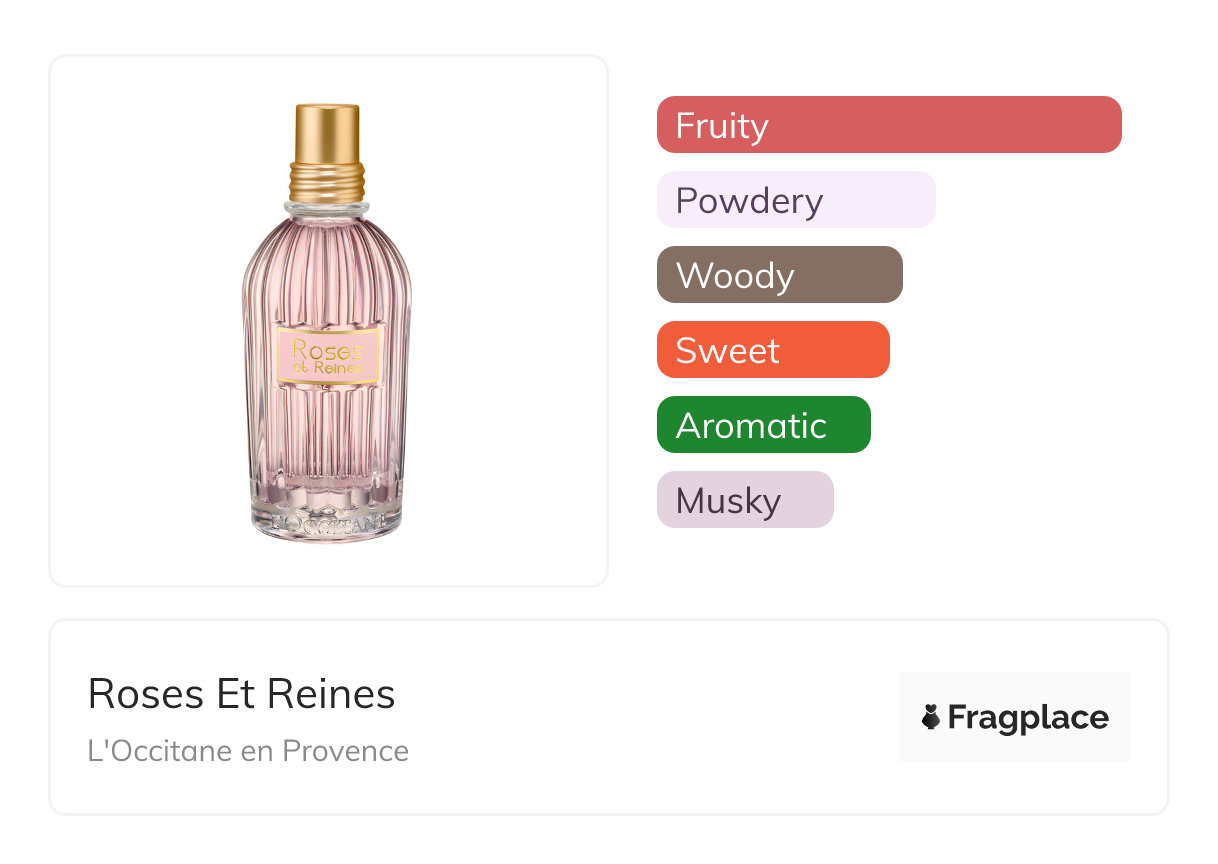Click the Fragplace wordmark text
Image resolution: width=1218 pixels, height=864 pixels.
[1028, 717]
